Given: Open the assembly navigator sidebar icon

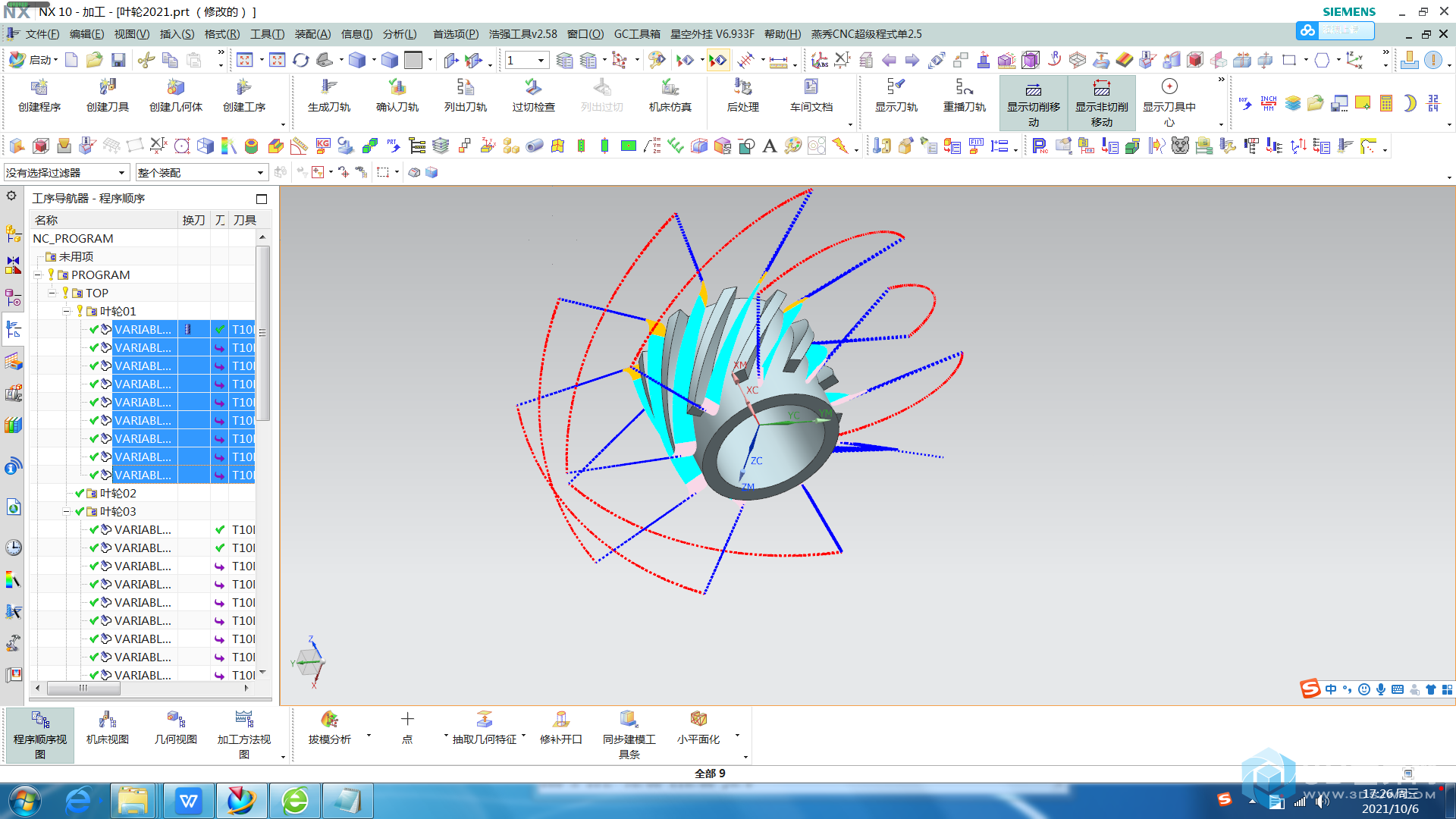Looking at the screenshot, I should 13,234.
